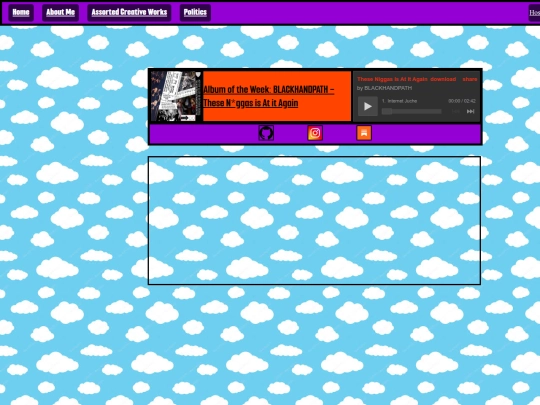Open the Album of the Week link

click(x=269, y=96)
